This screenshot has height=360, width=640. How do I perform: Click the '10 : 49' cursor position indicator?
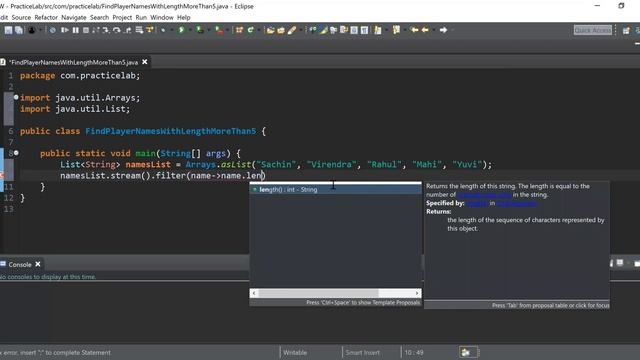click(x=414, y=353)
